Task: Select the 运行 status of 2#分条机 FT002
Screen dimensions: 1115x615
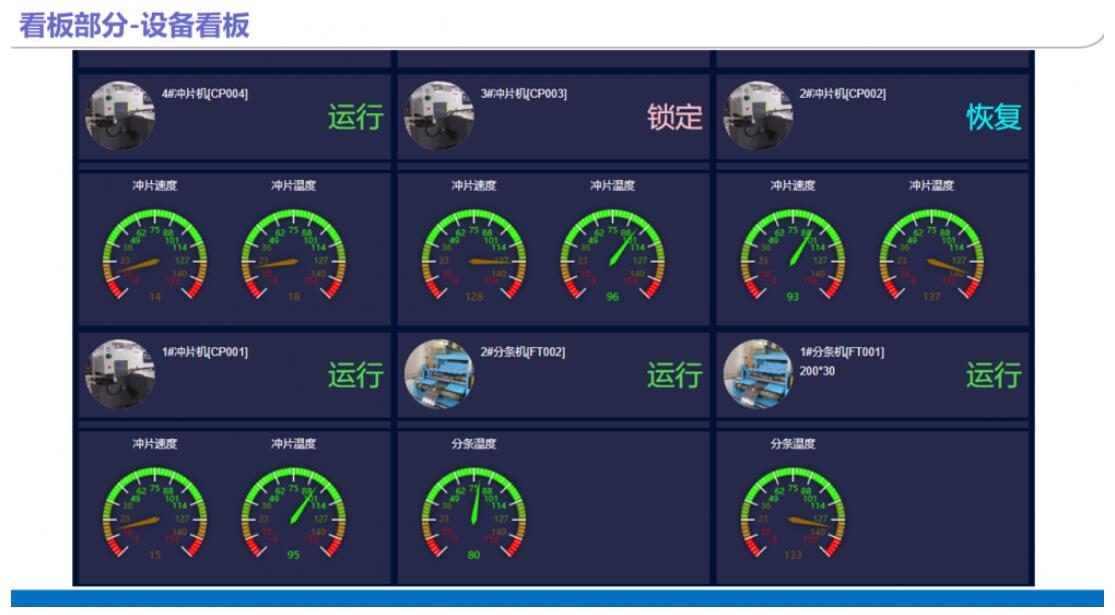Action: click(674, 376)
